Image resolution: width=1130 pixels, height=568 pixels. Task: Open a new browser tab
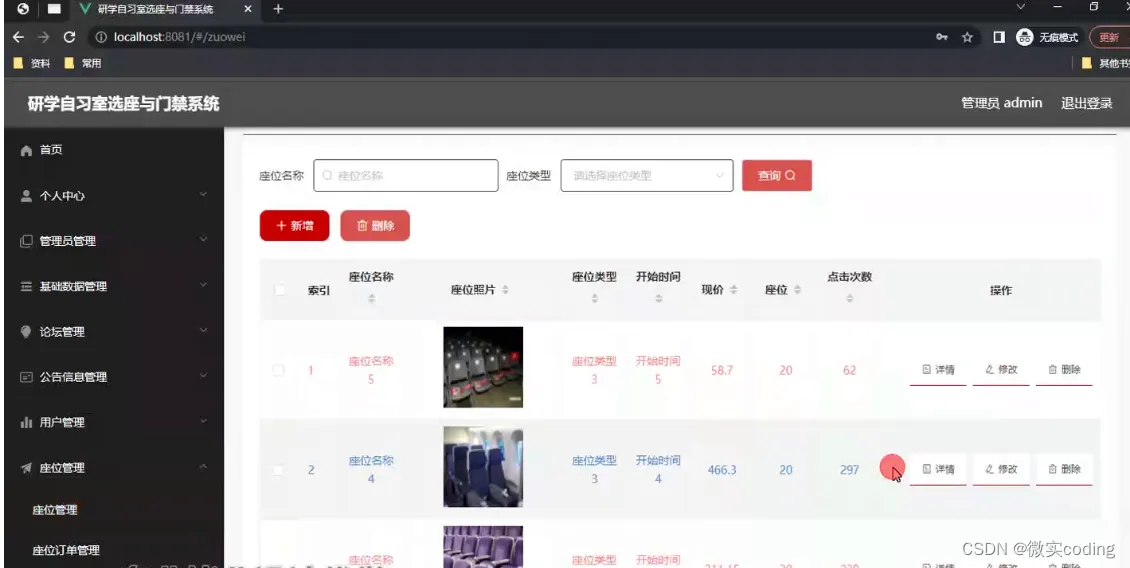point(278,9)
